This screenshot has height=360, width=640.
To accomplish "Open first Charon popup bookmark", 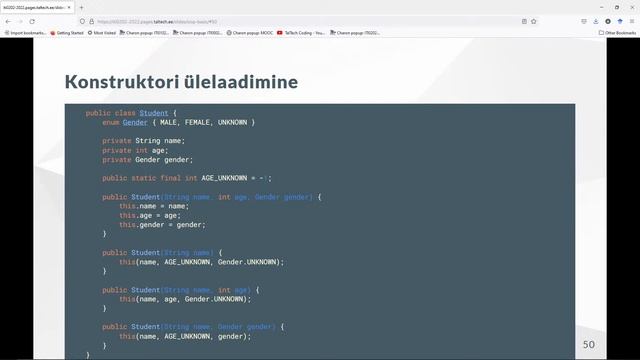I will click(144, 33).
